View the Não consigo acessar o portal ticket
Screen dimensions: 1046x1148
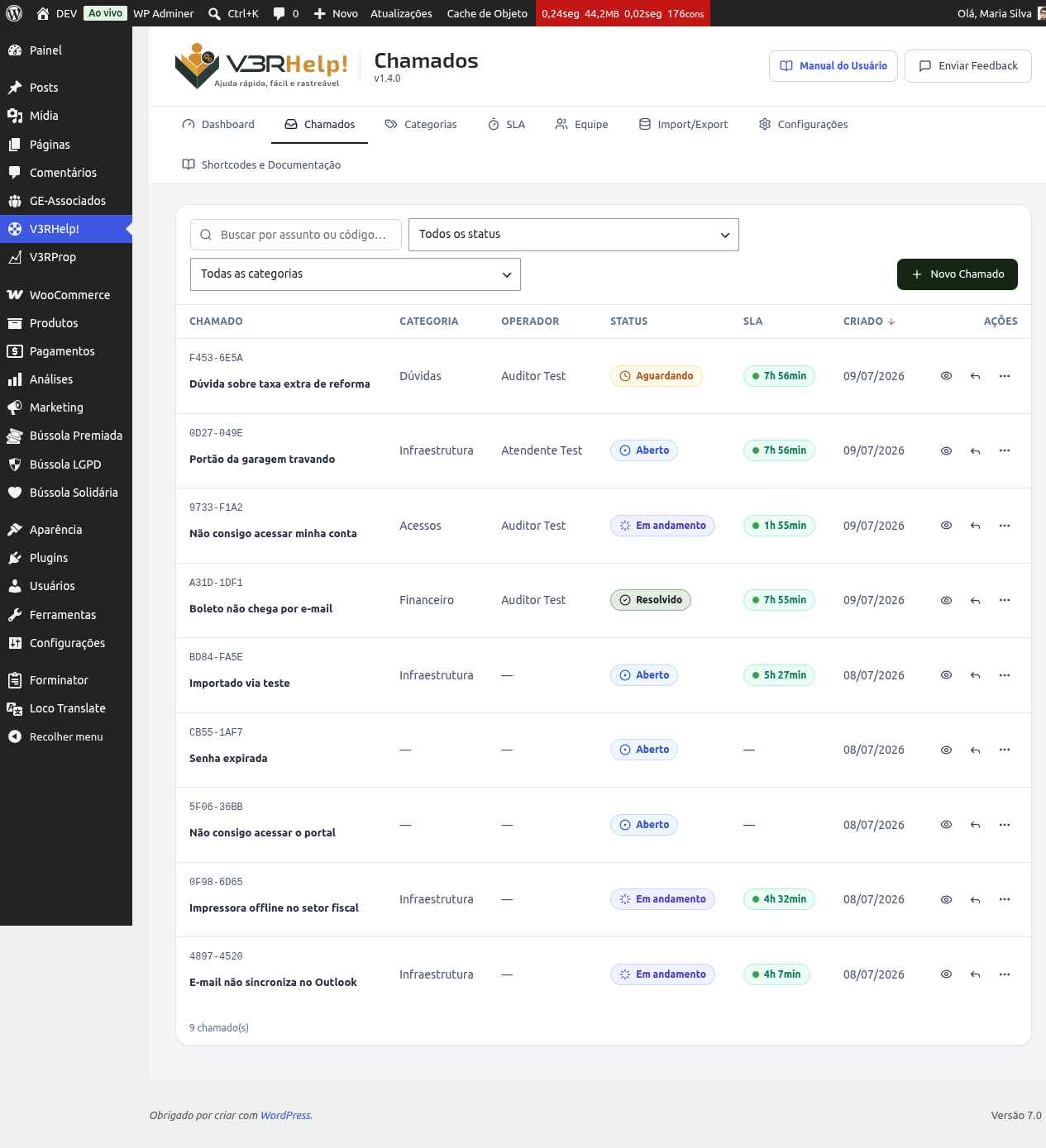(946, 825)
